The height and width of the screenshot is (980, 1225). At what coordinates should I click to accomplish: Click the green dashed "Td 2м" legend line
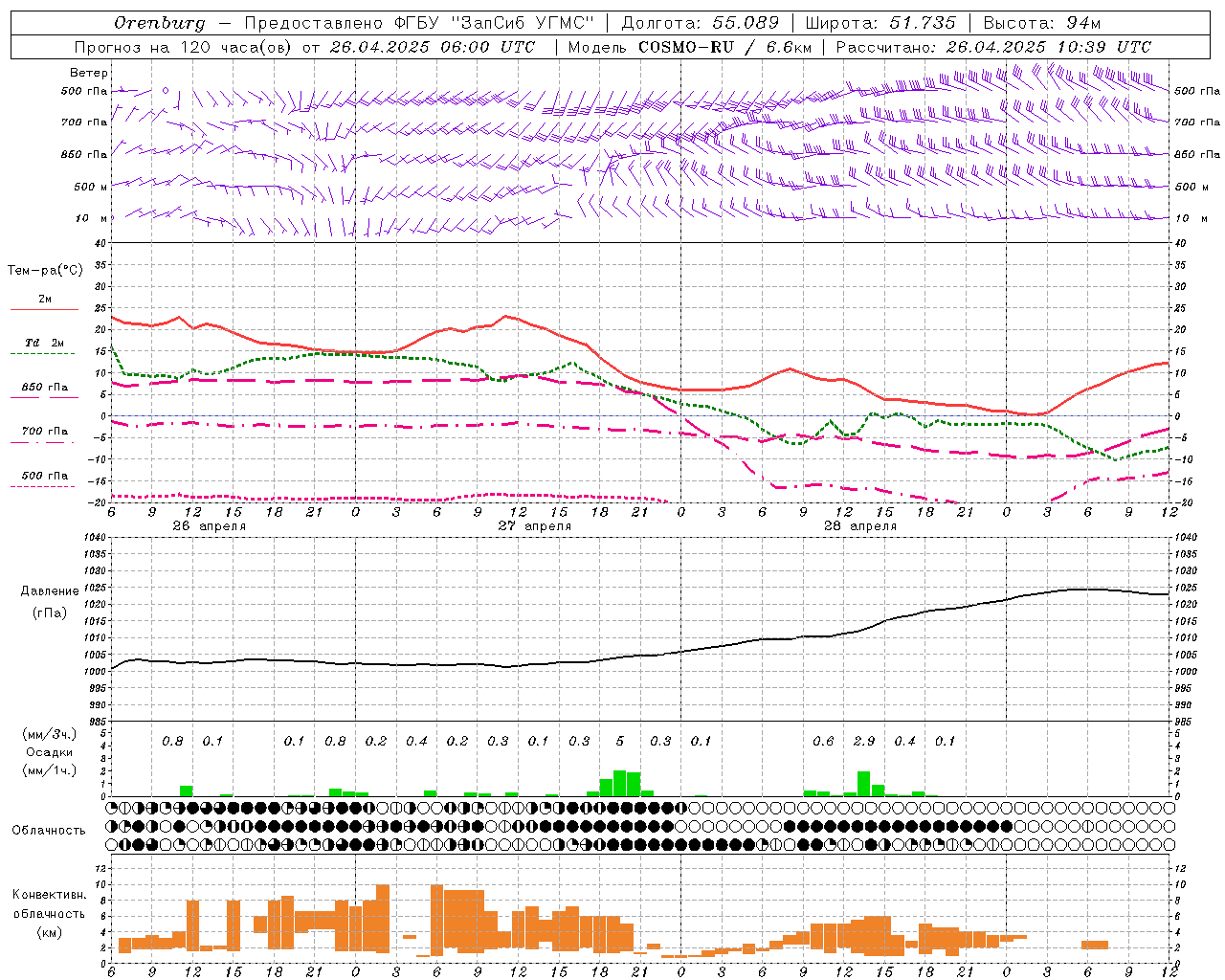coord(42,353)
